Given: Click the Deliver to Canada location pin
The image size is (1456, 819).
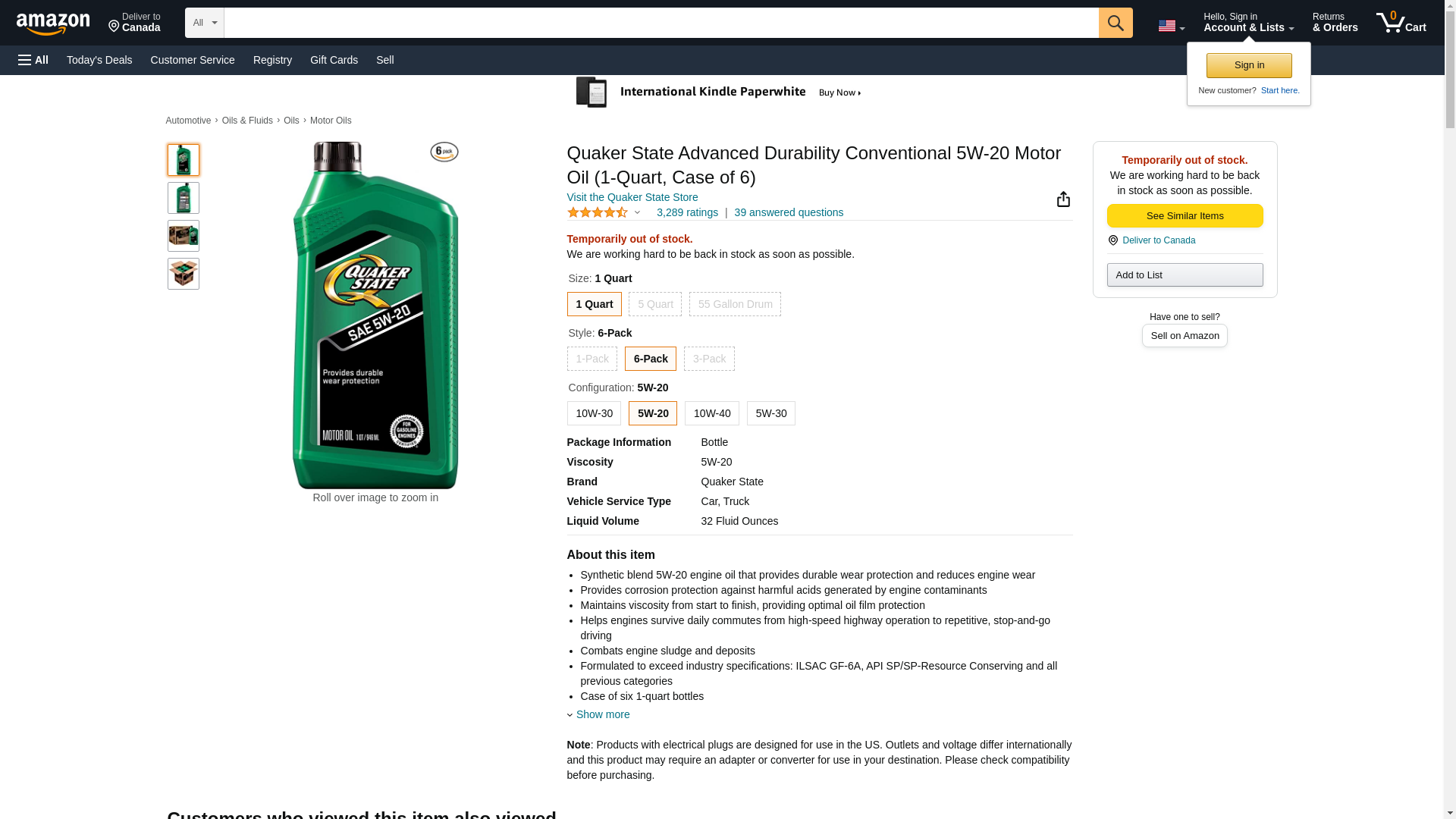Looking at the screenshot, I should (1112, 240).
